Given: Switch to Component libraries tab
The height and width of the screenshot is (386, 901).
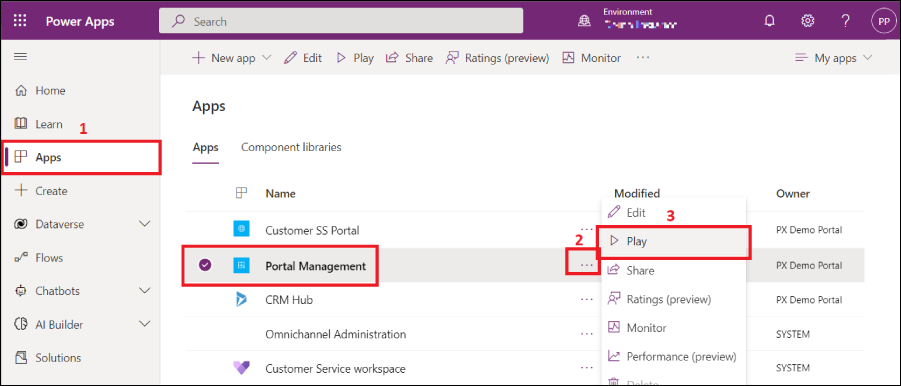Looking at the screenshot, I should [291, 147].
